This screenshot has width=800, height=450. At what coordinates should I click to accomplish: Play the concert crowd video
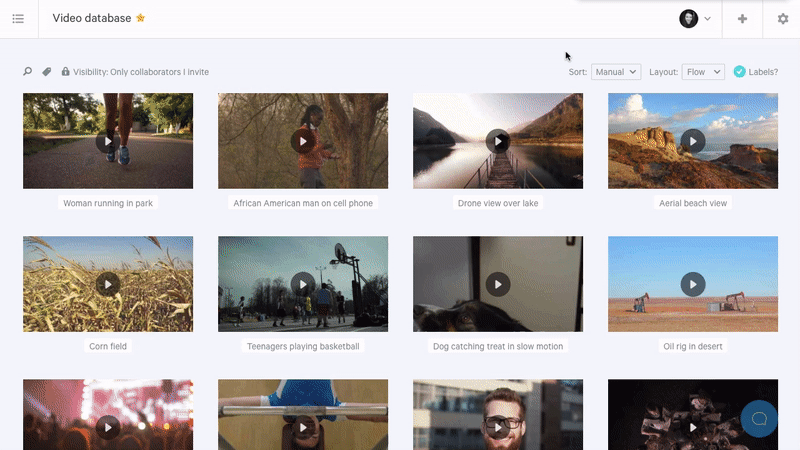[108, 428]
